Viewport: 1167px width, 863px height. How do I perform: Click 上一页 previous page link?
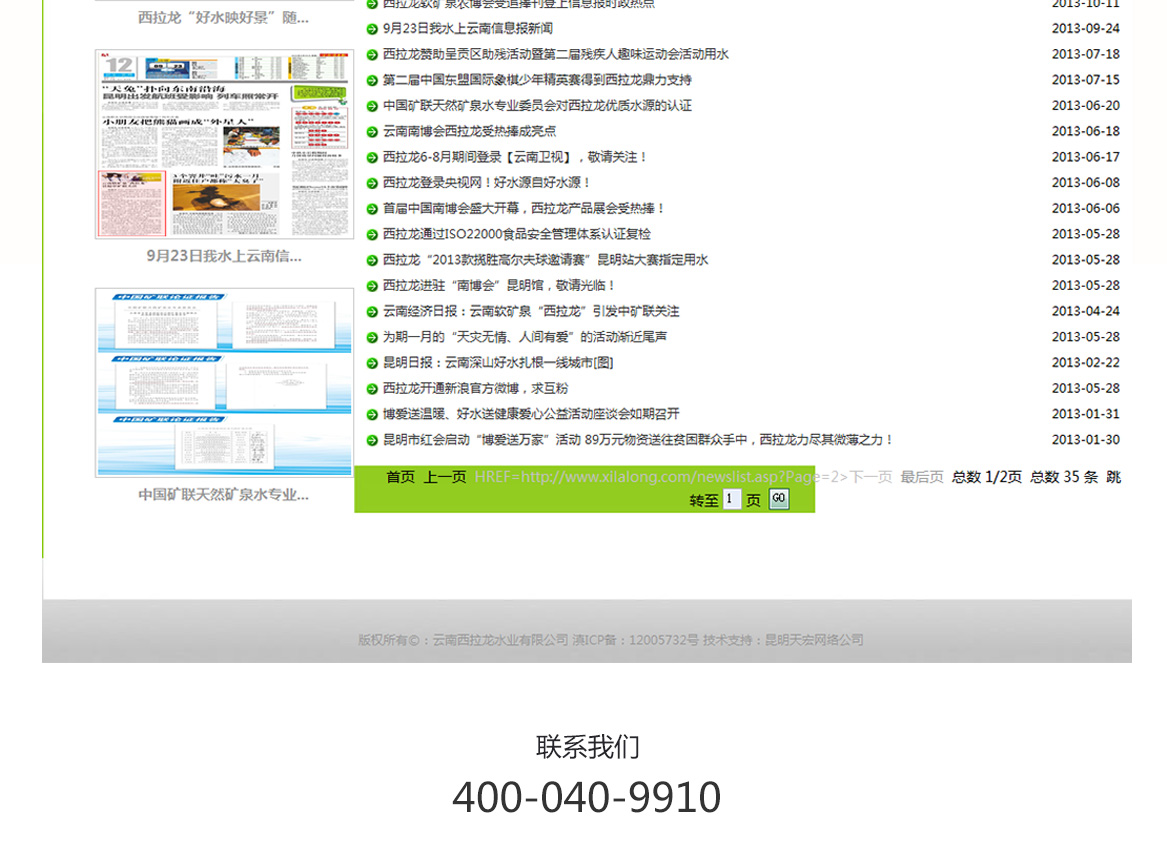point(444,477)
